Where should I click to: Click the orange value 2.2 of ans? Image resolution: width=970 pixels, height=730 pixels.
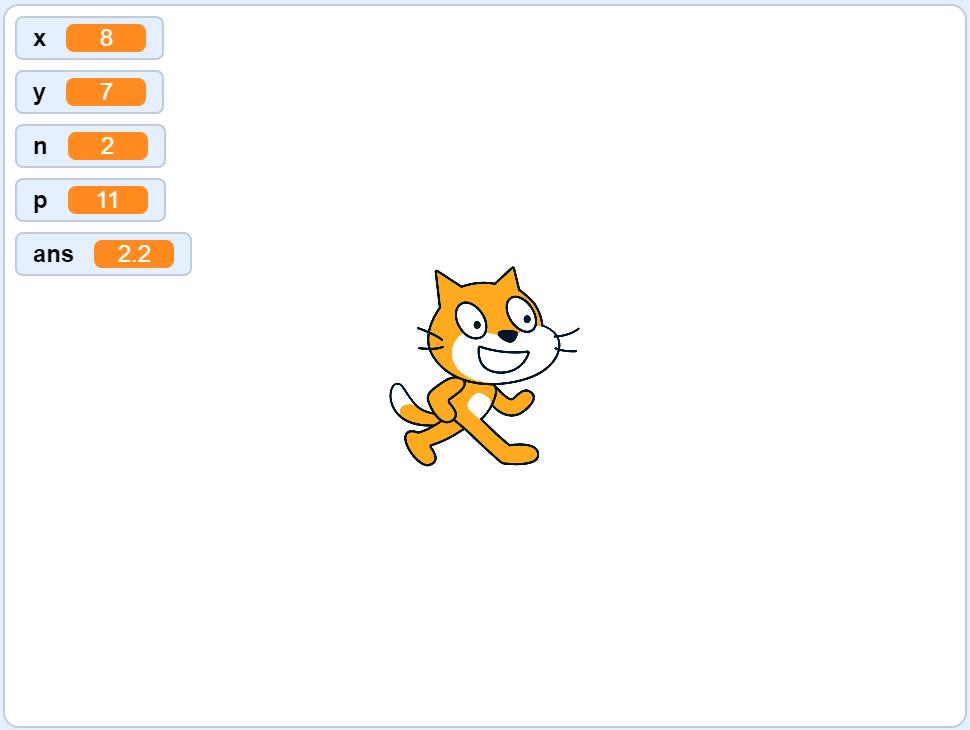click(x=134, y=254)
